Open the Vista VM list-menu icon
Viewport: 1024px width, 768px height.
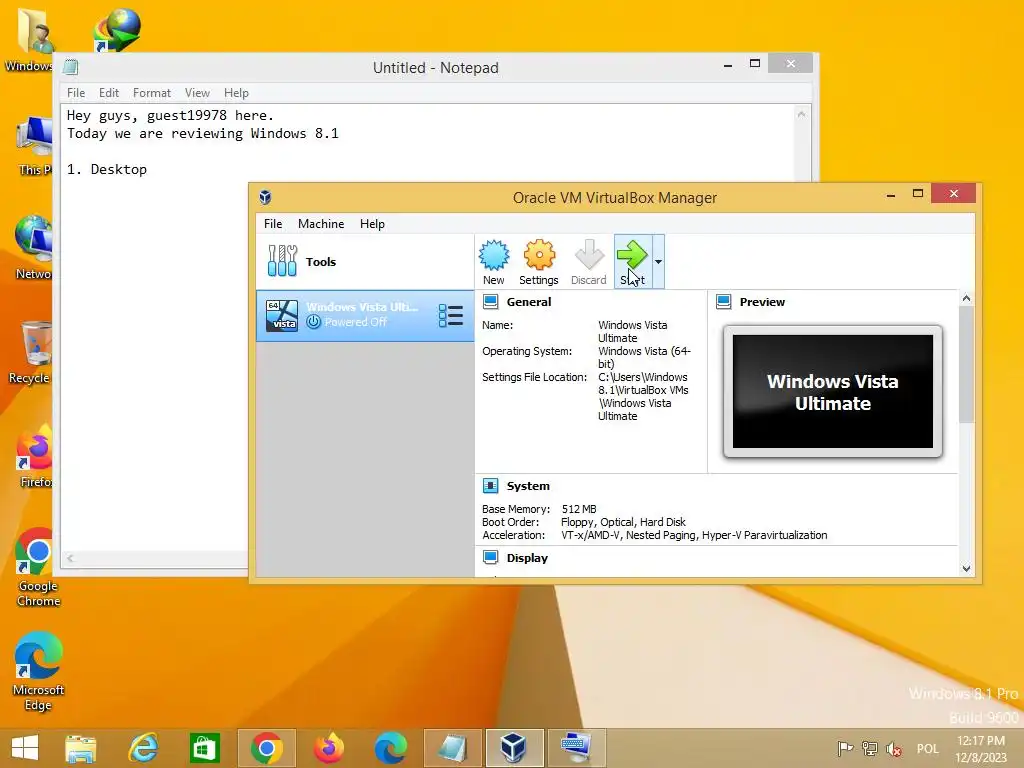(x=451, y=315)
